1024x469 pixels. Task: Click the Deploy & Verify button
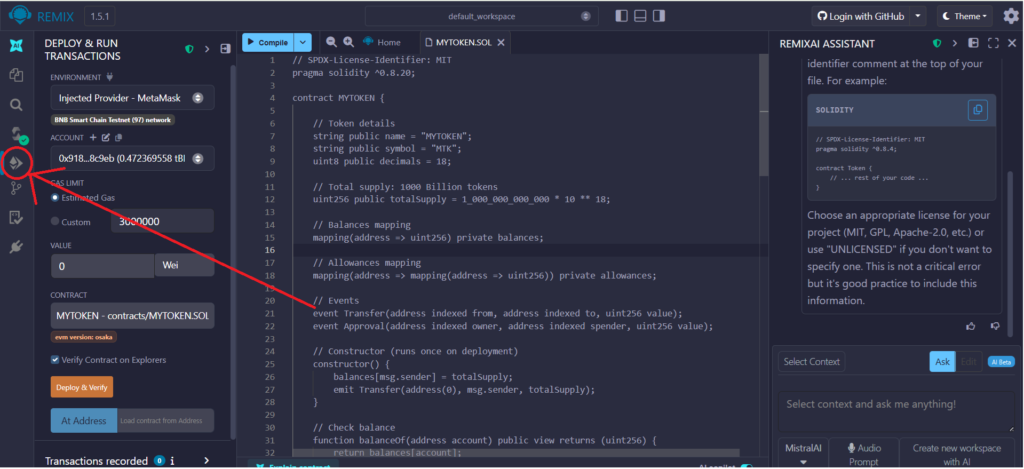pyautogui.click(x=82, y=387)
